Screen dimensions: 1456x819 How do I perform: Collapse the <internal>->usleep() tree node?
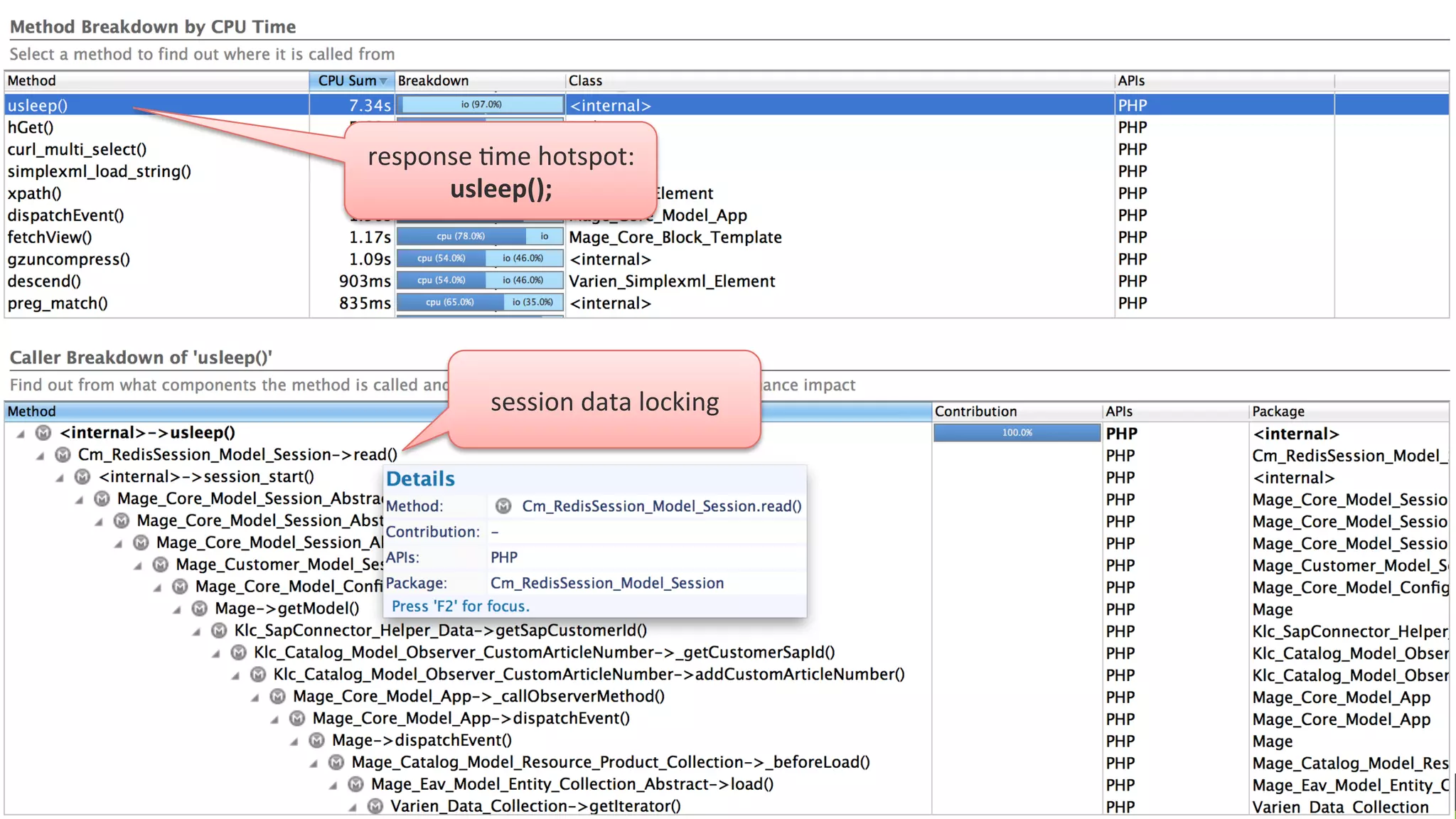pyautogui.click(x=21, y=433)
